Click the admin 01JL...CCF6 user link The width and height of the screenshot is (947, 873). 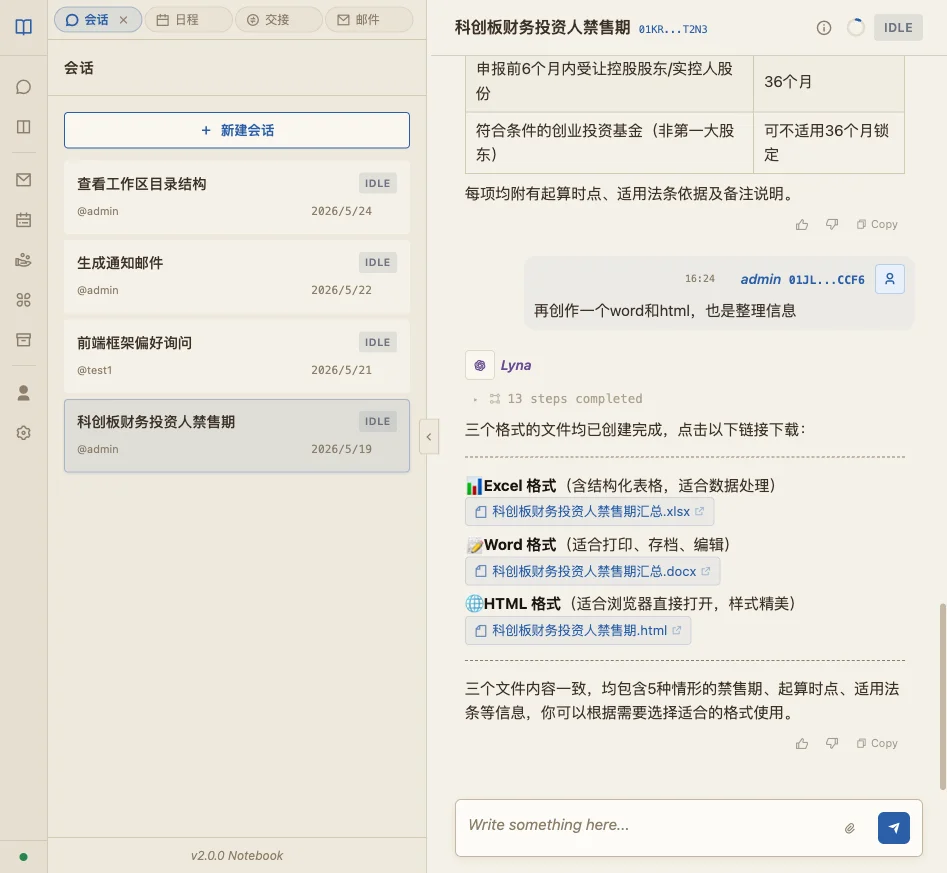tap(802, 279)
